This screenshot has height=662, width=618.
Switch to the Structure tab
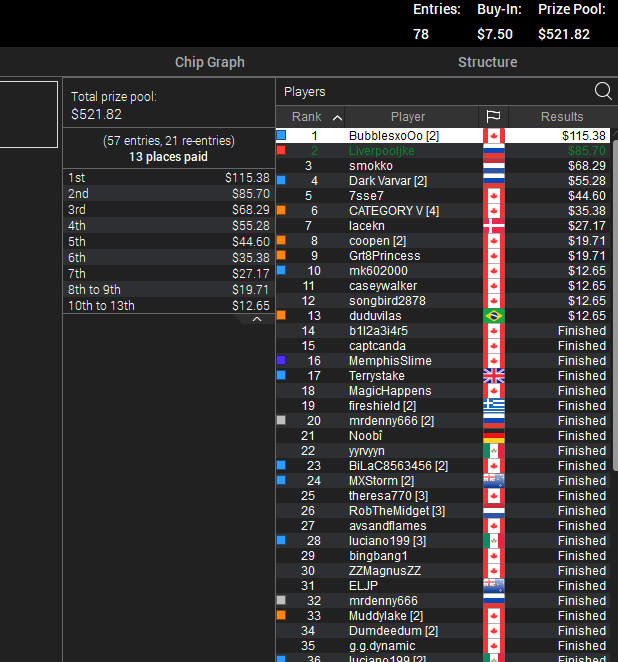click(488, 62)
